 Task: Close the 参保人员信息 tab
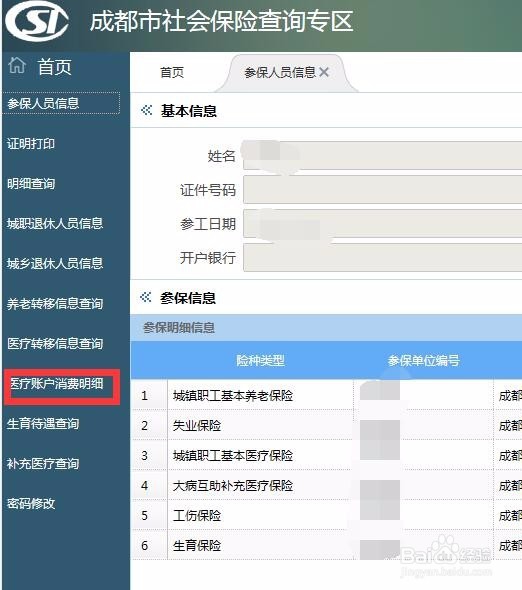click(x=324, y=72)
